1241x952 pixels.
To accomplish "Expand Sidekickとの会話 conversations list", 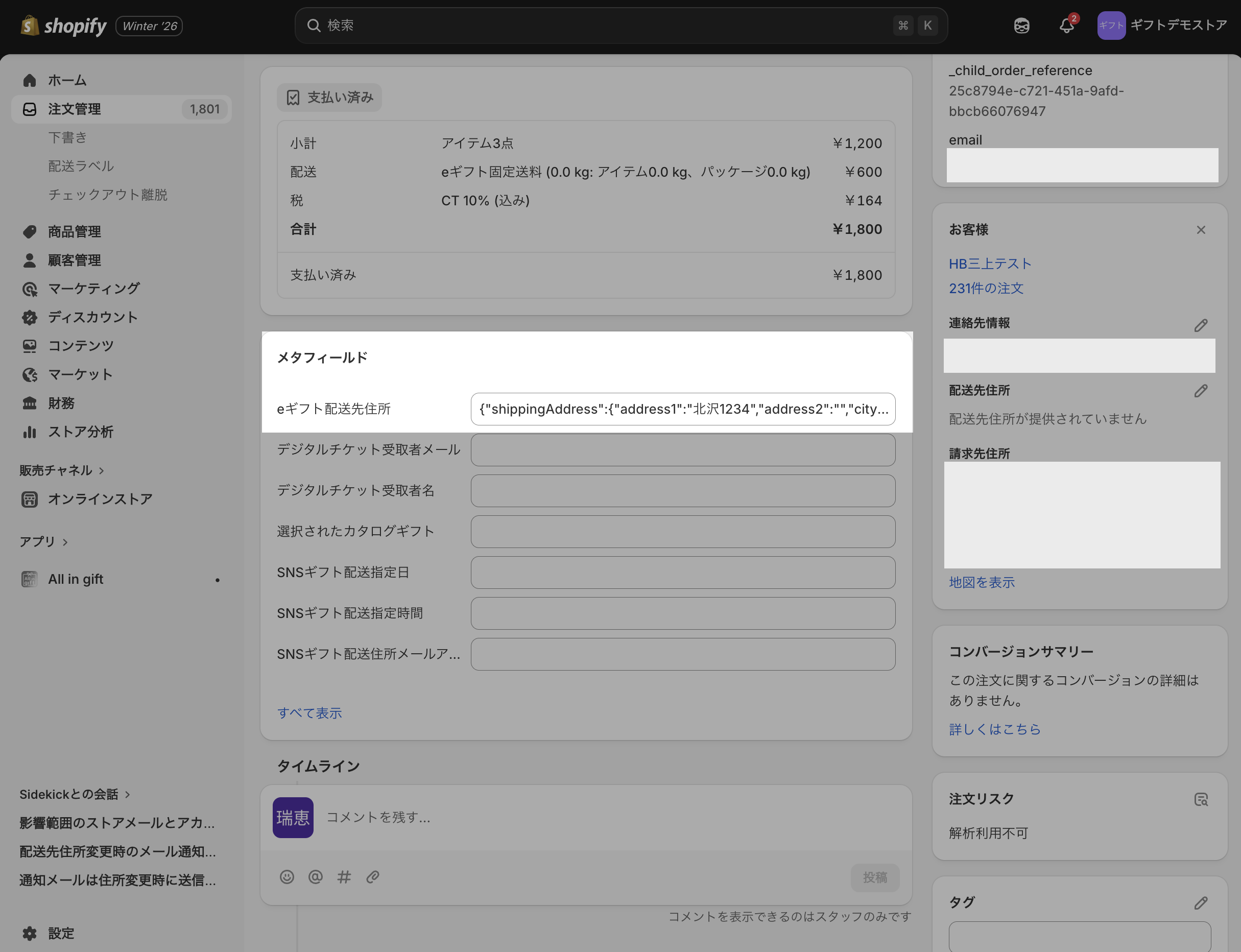I will click(74, 794).
